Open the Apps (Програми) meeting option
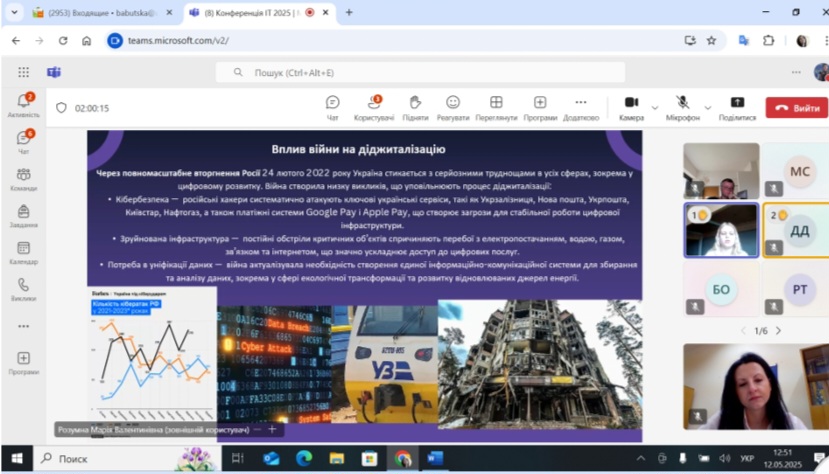 coord(540,106)
